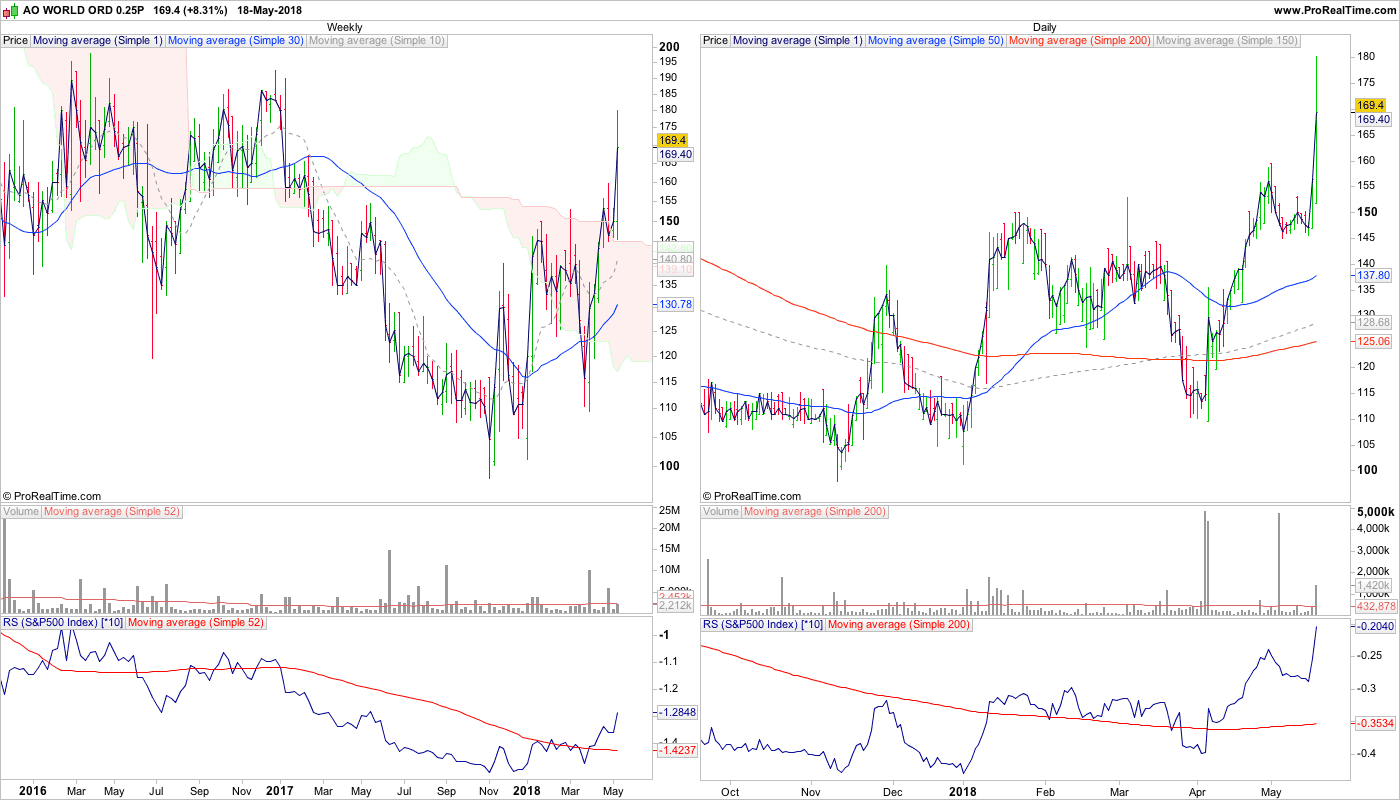Select the RS (S&P500 Index) label in Weekly panel
The image size is (1400, 800).
point(63,623)
